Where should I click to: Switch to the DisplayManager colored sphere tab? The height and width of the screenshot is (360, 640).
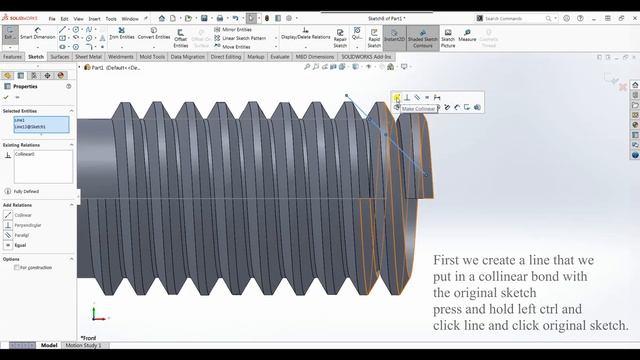pos(61,76)
